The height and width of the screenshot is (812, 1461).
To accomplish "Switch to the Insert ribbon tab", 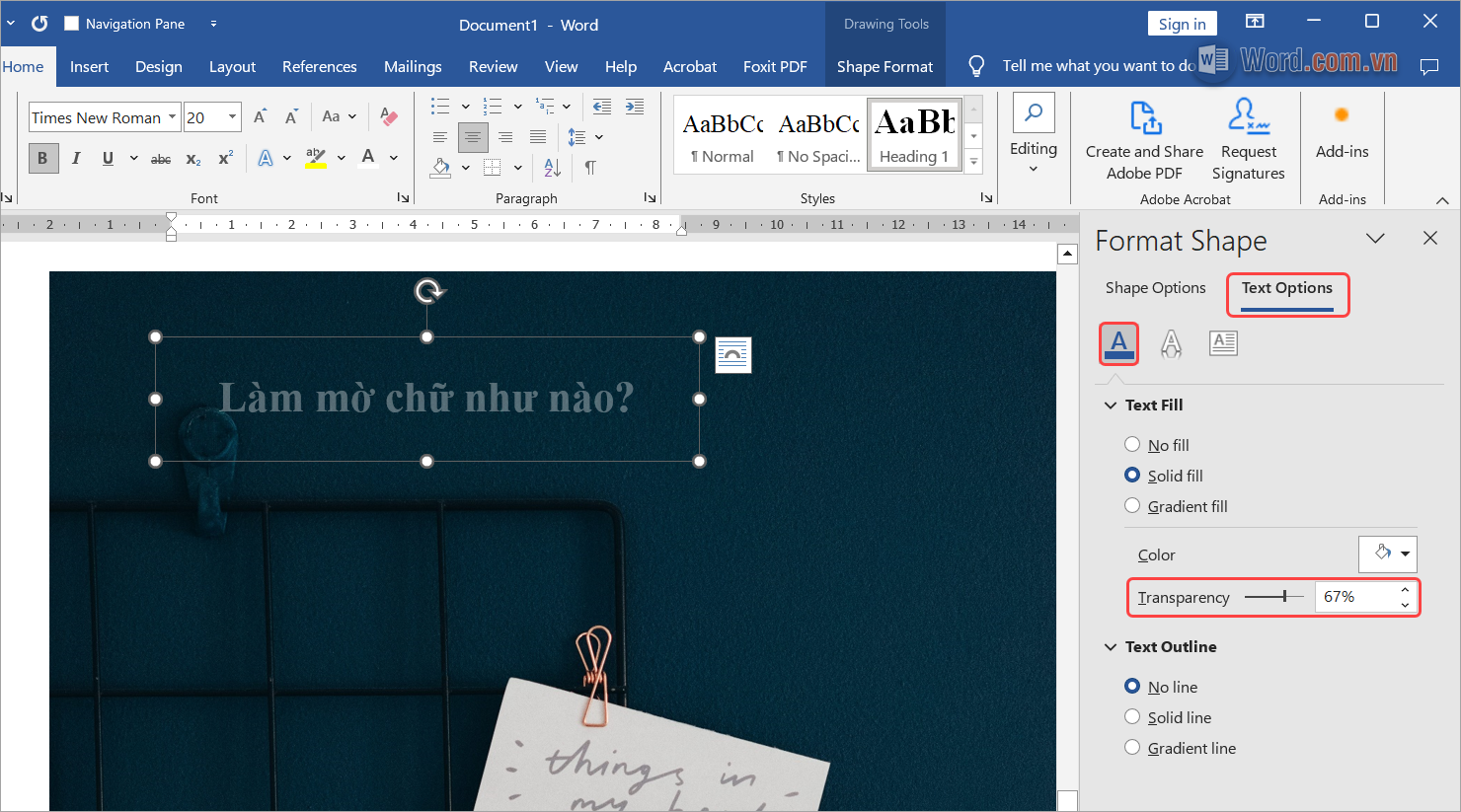I will click(89, 66).
